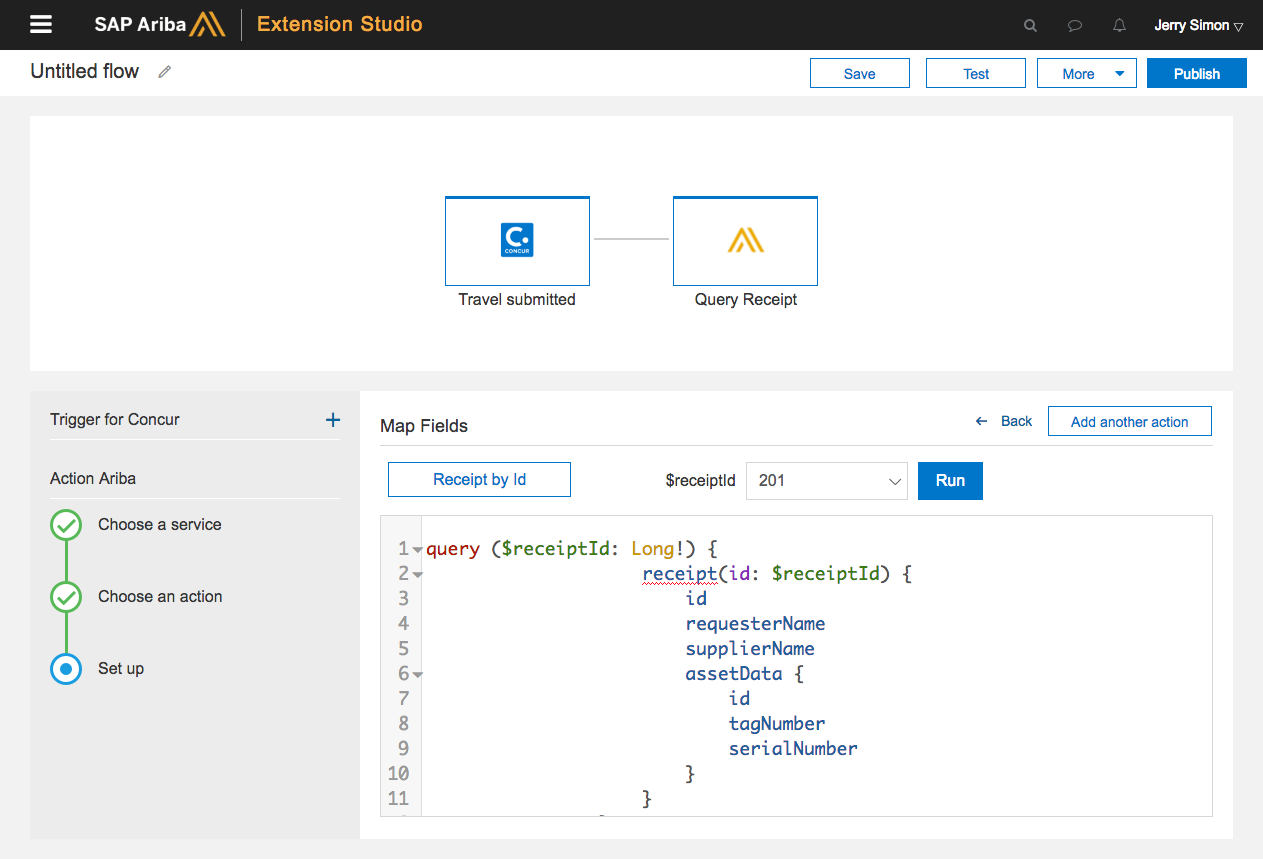Select the Action Ariba section label
The height and width of the screenshot is (859, 1263).
pyautogui.click(x=93, y=478)
